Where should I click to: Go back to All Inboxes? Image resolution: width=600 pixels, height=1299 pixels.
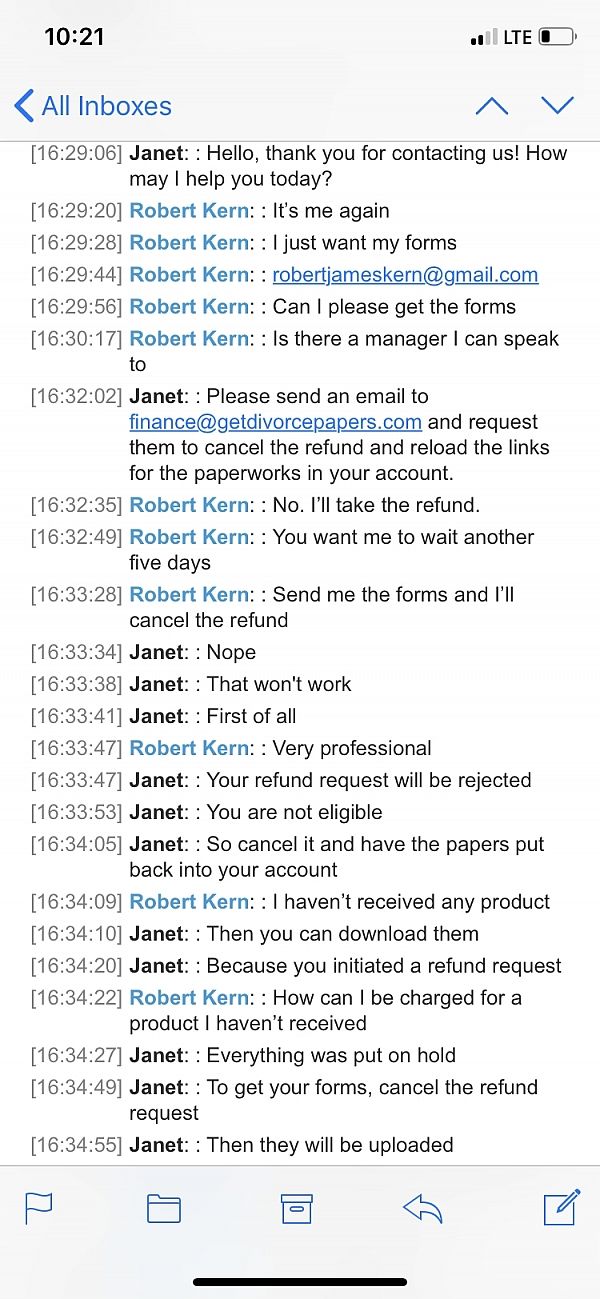(x=106, y=106)
